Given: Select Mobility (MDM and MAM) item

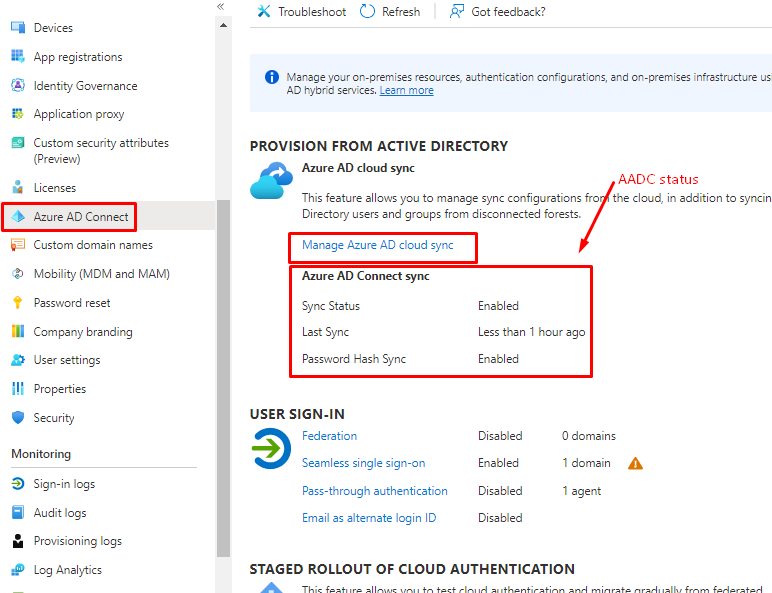Looking at the screenshot, I should tap(101, 274).
